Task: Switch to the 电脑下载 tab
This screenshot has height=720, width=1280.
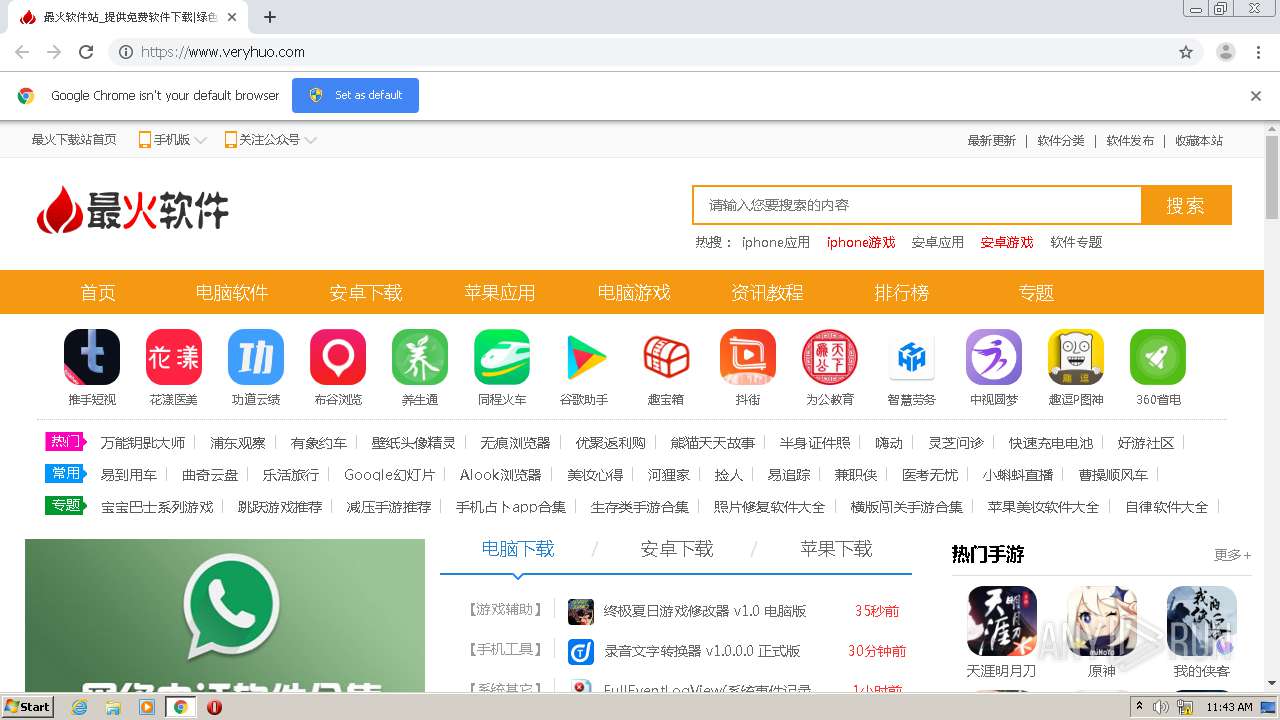Action: pos(518,549)
